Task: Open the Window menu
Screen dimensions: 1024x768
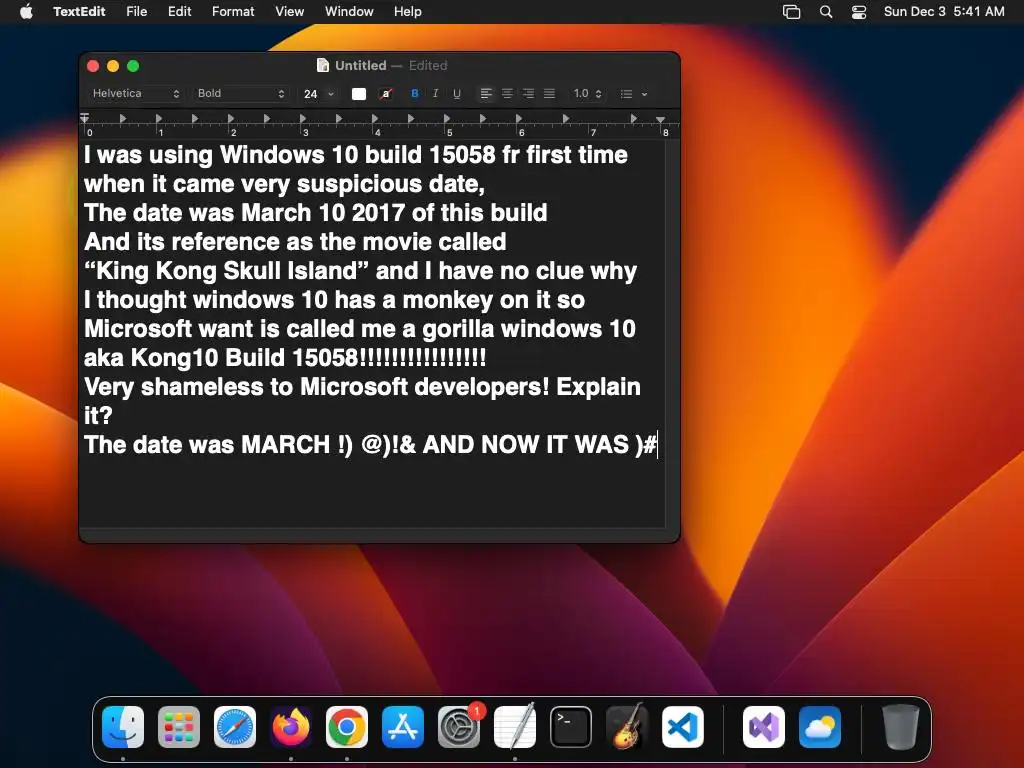Action: (x=349, y=12)
